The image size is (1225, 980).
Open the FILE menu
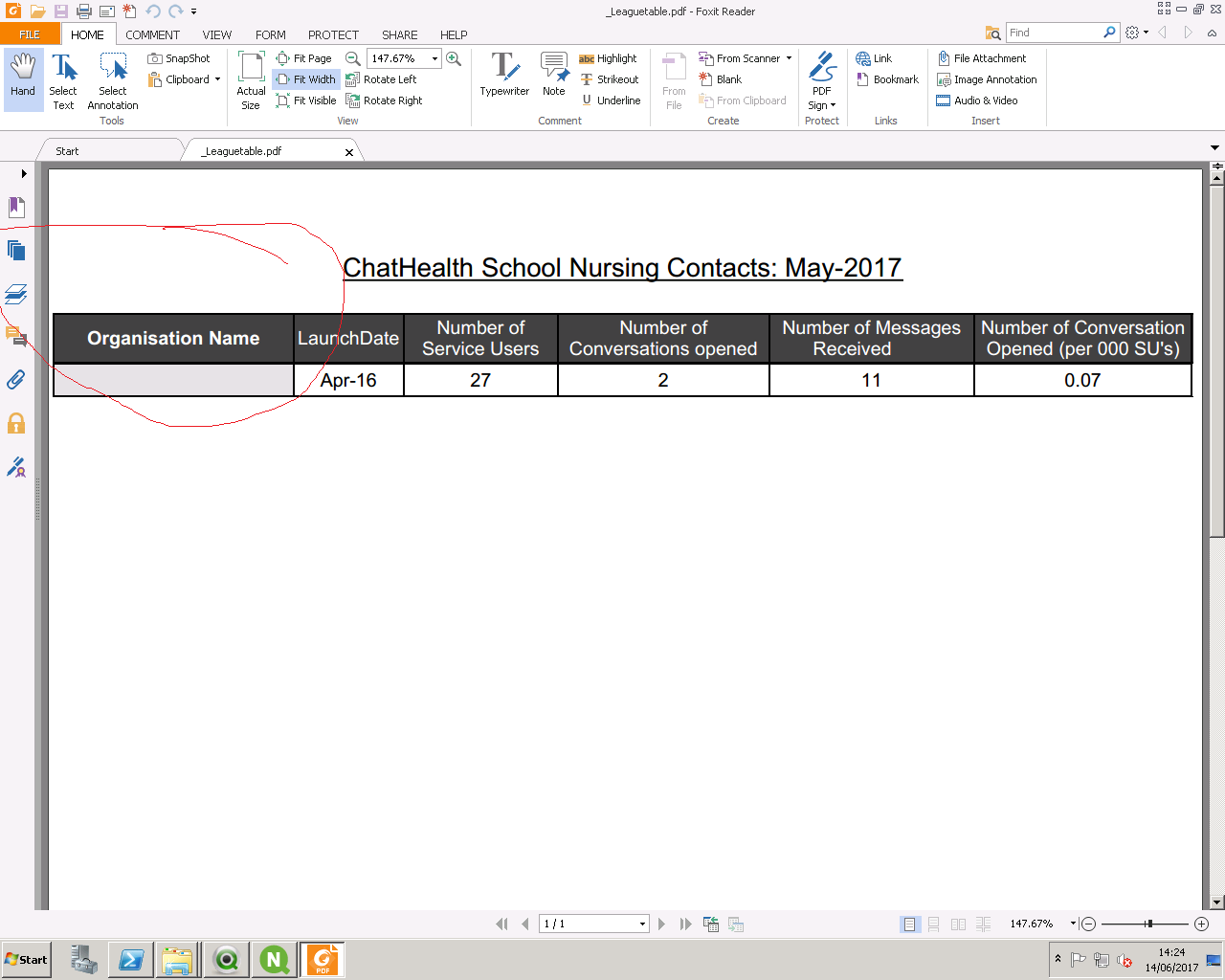[x=30, y=34]
